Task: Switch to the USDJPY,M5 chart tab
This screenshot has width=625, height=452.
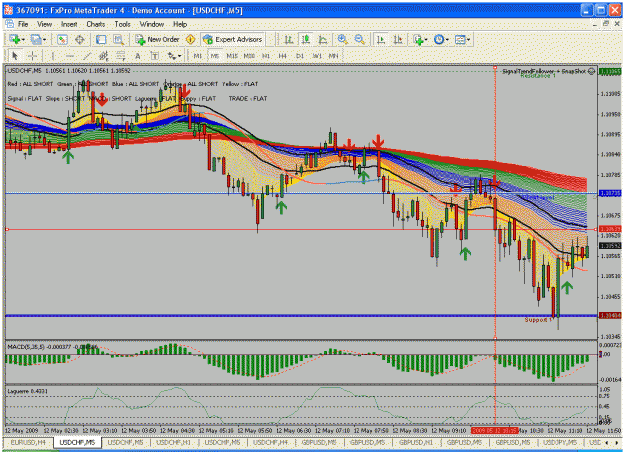Action: tap(560, 442)
